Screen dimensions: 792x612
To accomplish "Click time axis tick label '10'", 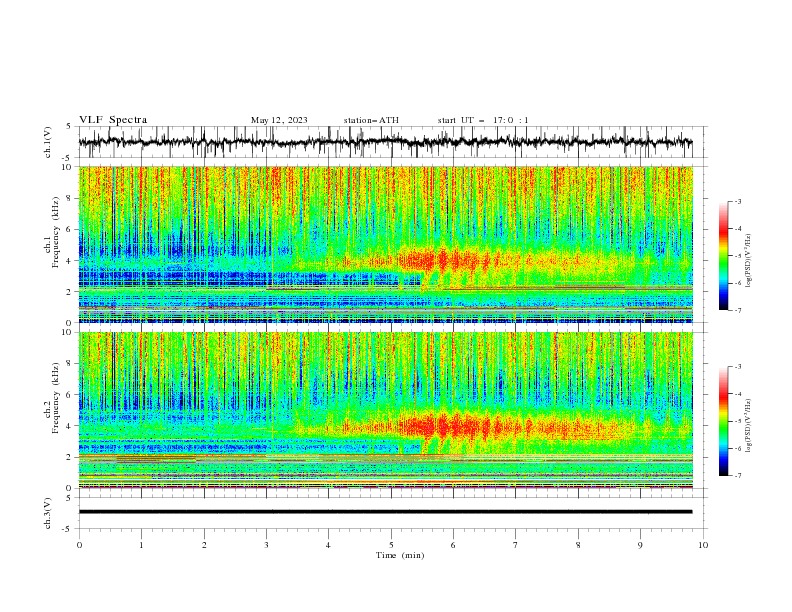I will click(703, 545).
